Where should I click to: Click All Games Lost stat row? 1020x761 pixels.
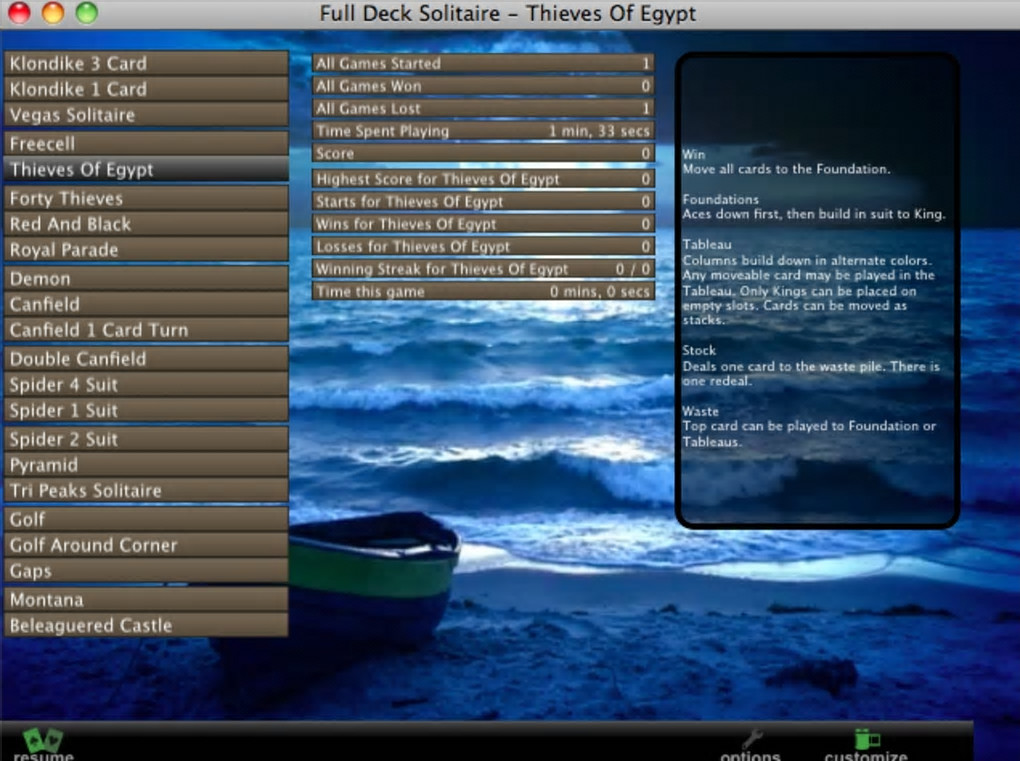click(x=483, y=108)
